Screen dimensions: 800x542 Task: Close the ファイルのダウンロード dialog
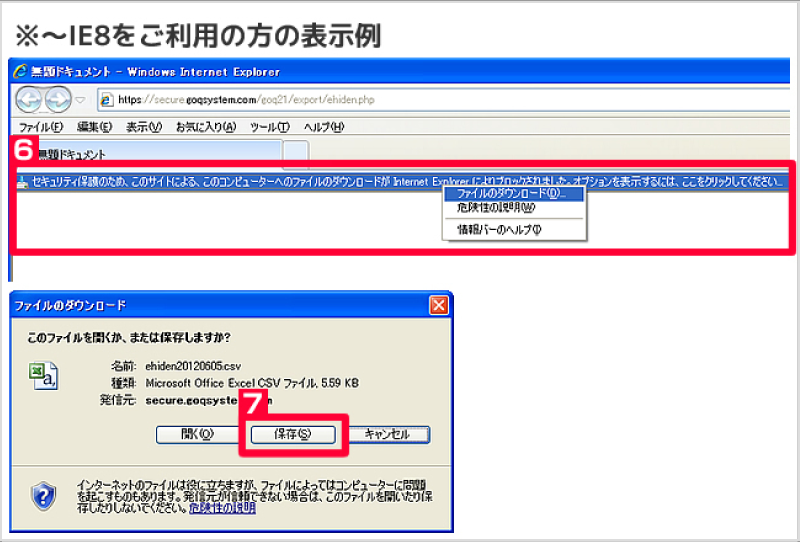click(439, 305)
